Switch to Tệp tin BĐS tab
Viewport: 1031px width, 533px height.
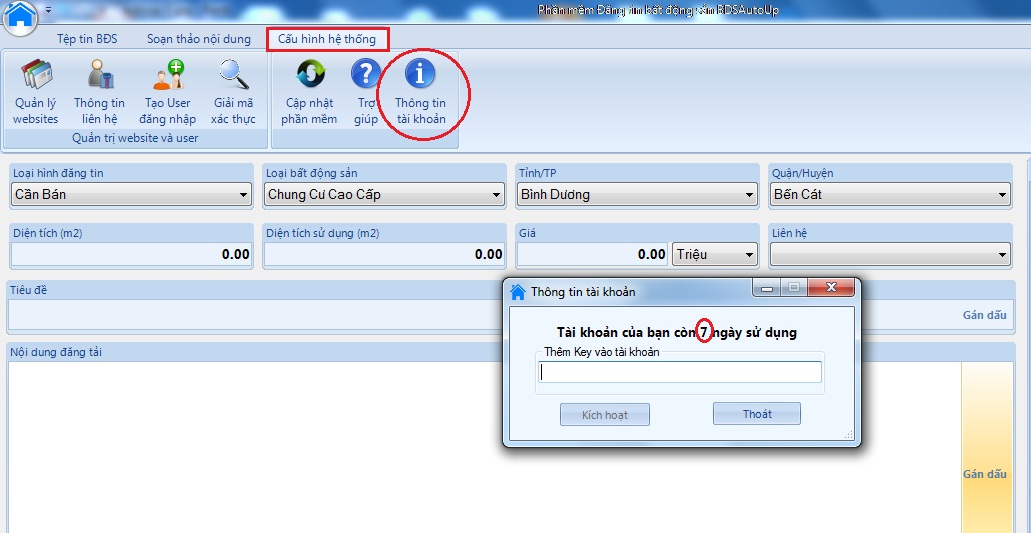(87, 39)
